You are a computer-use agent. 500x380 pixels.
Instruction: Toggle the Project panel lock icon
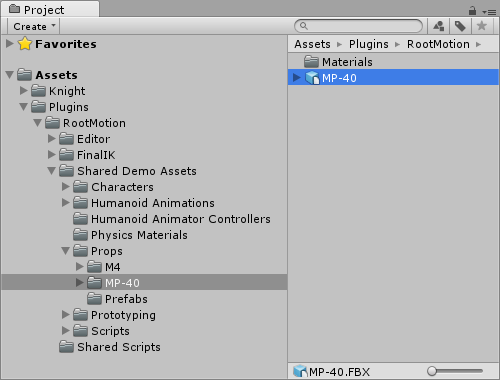click(x=472, y=11)
